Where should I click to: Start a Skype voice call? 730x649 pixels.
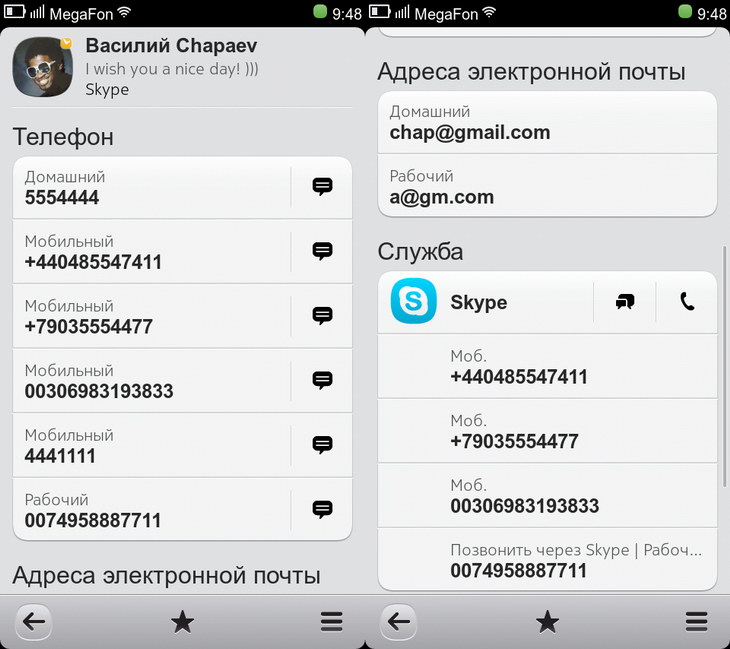click(x=687, y=302)
